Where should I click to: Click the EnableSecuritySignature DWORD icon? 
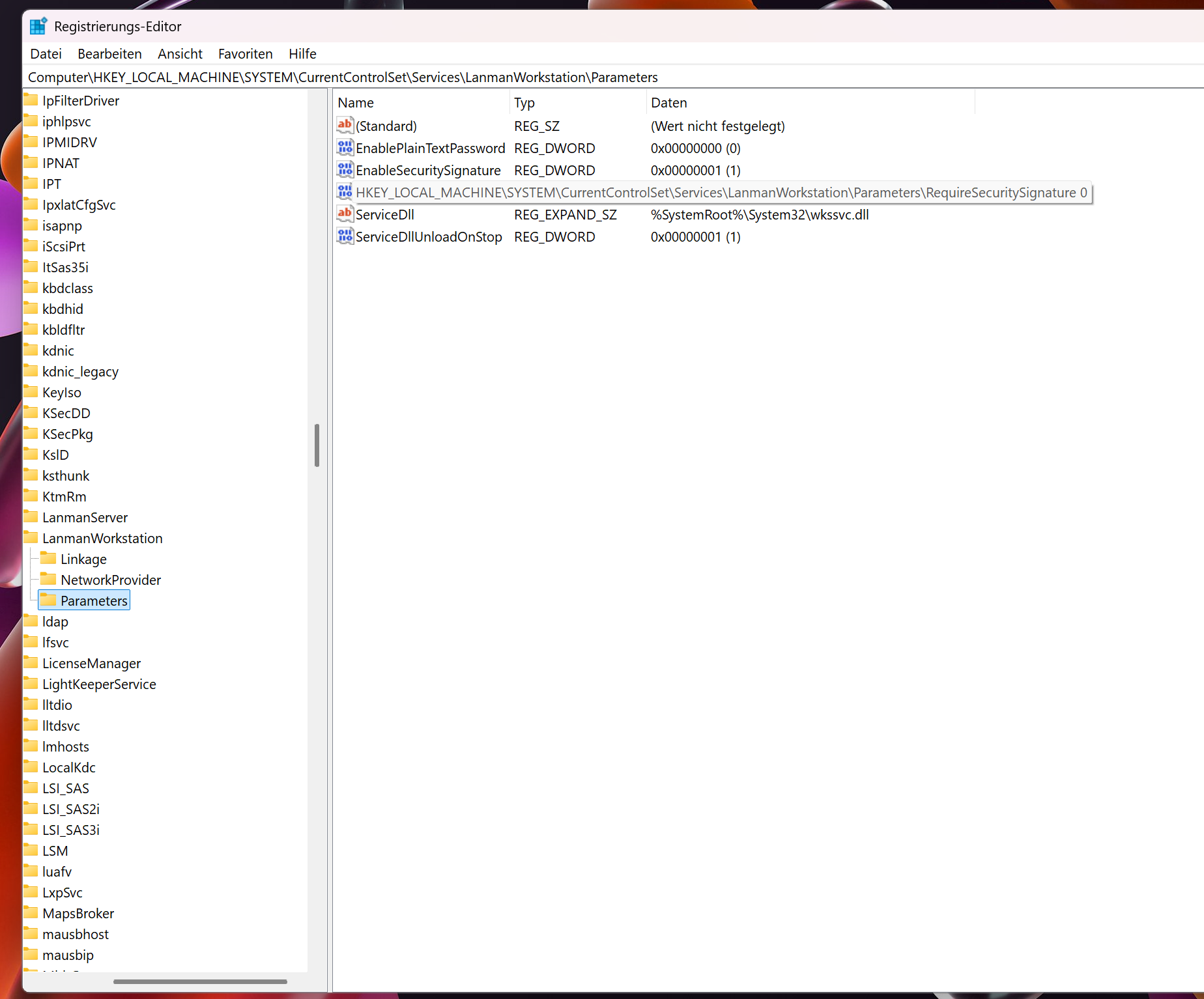click(x=345, y=169)
